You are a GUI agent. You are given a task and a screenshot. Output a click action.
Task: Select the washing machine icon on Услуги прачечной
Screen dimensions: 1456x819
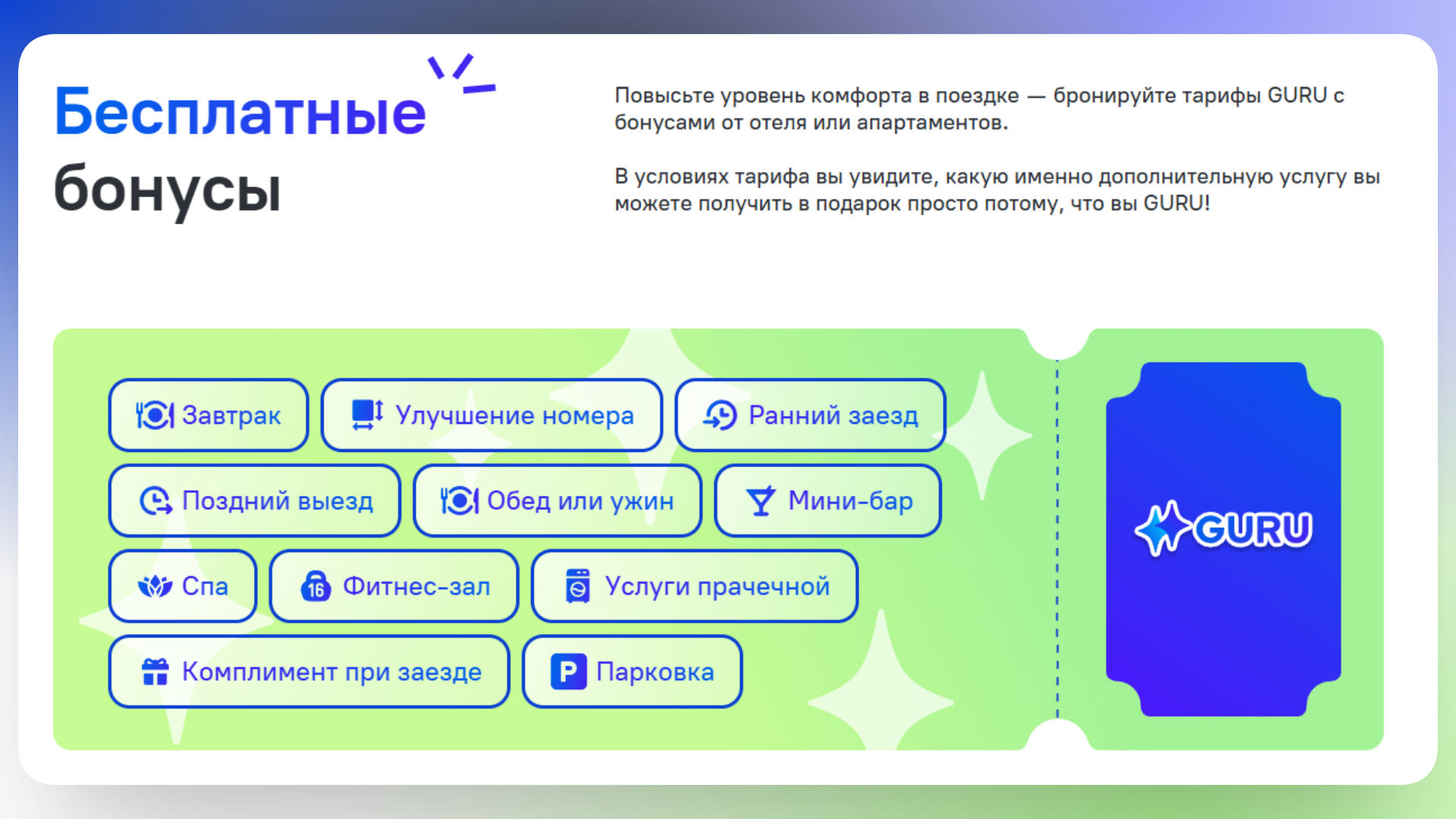(x=576, y=585)
